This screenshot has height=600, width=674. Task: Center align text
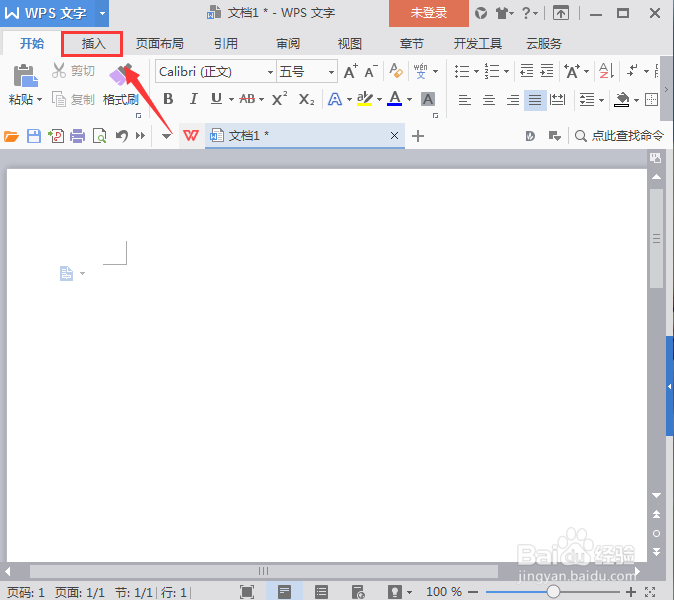488,100
